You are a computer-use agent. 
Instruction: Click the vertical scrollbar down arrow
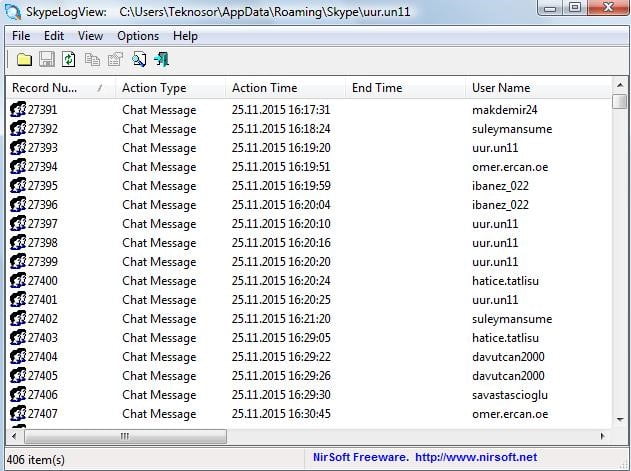(619, 417)
